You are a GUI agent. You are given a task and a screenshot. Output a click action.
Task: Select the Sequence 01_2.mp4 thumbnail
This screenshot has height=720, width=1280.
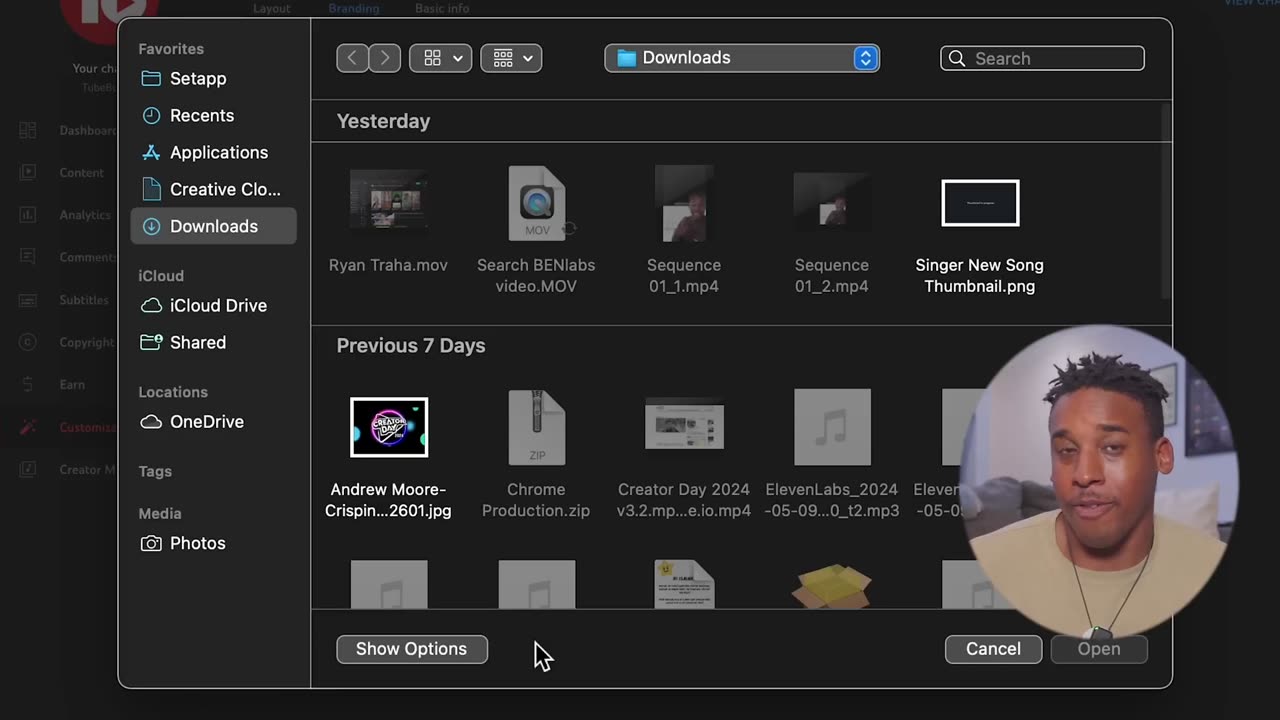pos(832,203)
